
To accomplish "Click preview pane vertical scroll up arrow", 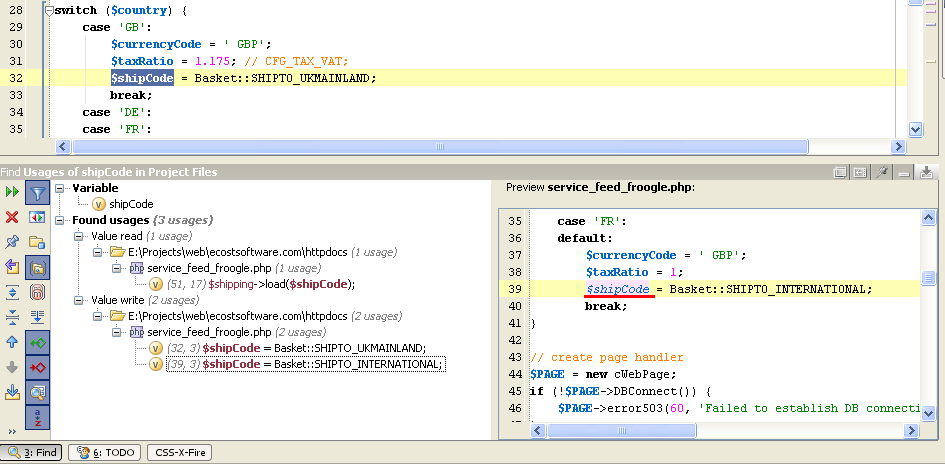I will [x=928, y=218].
